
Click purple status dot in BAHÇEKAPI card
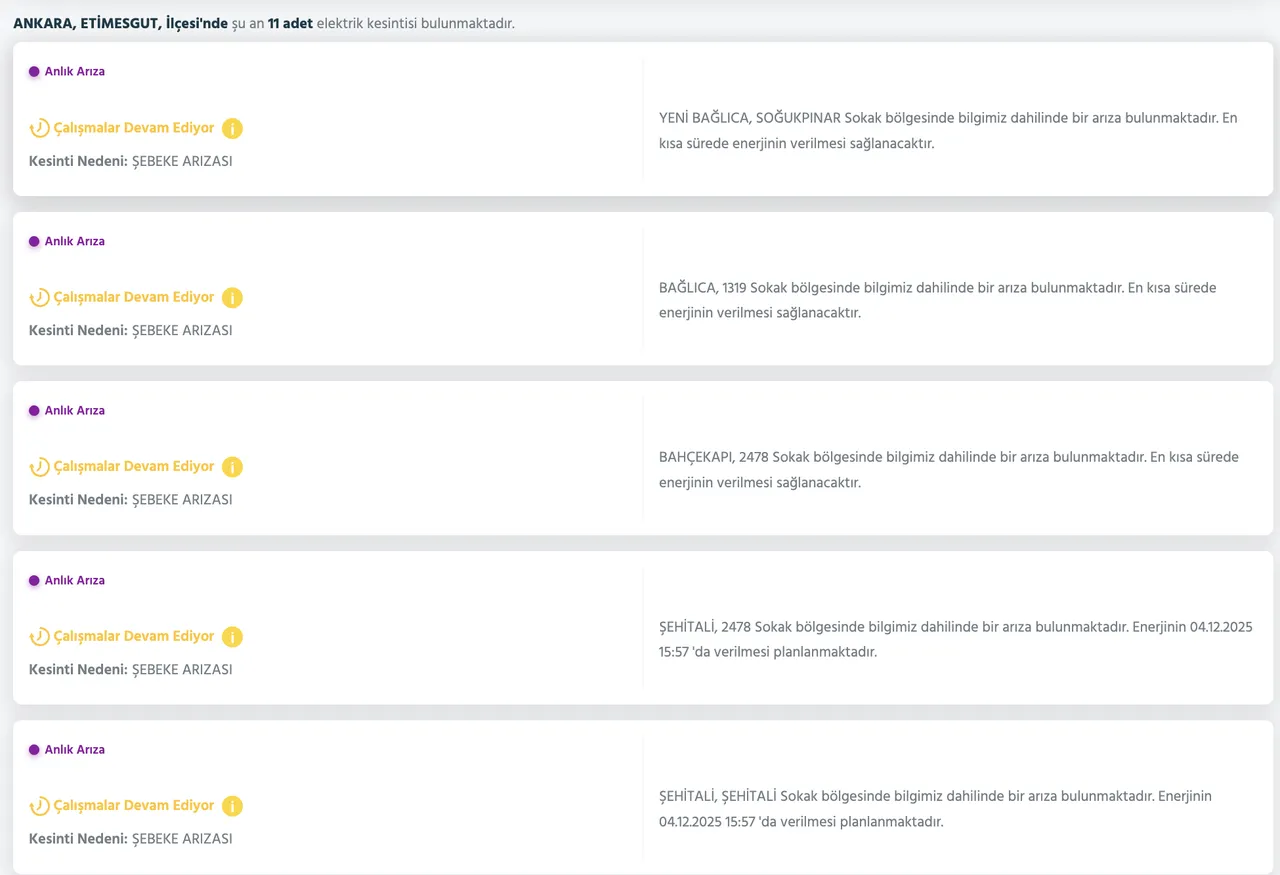[34, 411]
